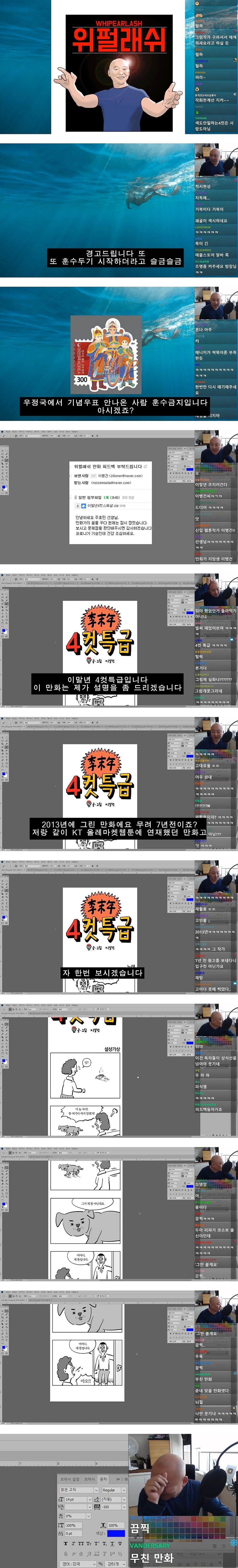Expand the hidden tabs with the >> chevron

(x=118, y=1479)
